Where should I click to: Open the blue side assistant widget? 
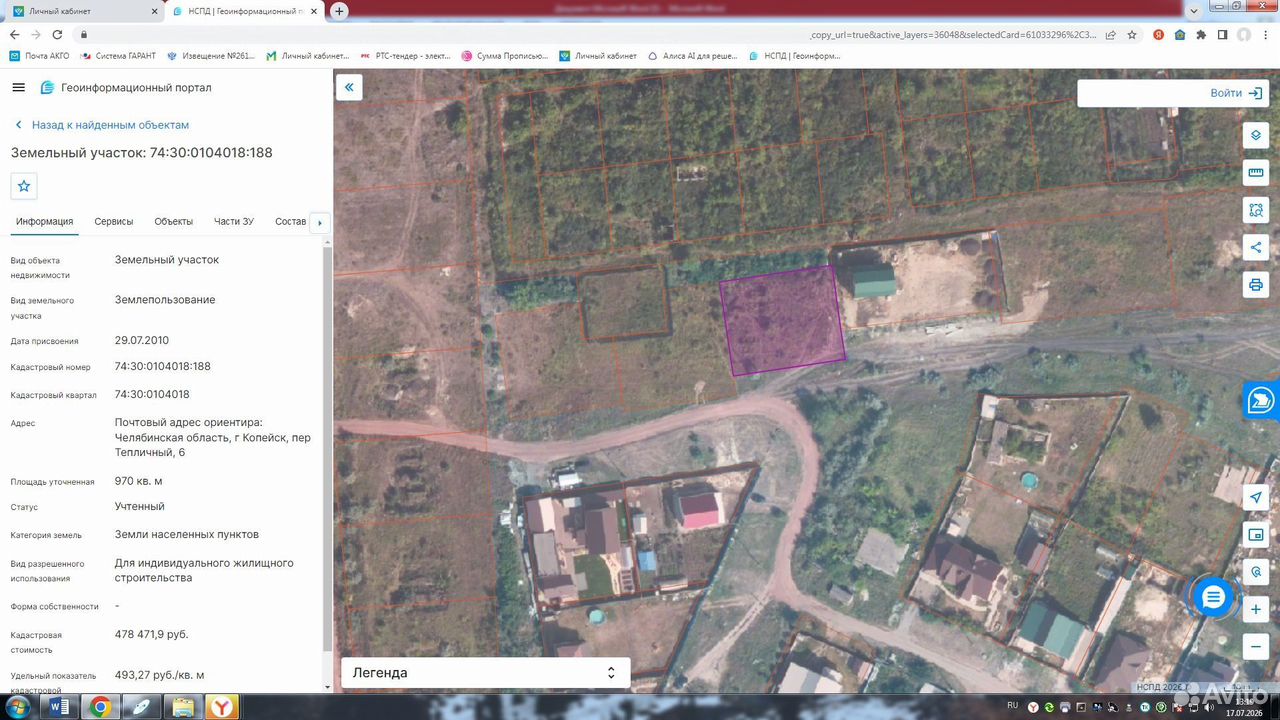point(1261,400)
